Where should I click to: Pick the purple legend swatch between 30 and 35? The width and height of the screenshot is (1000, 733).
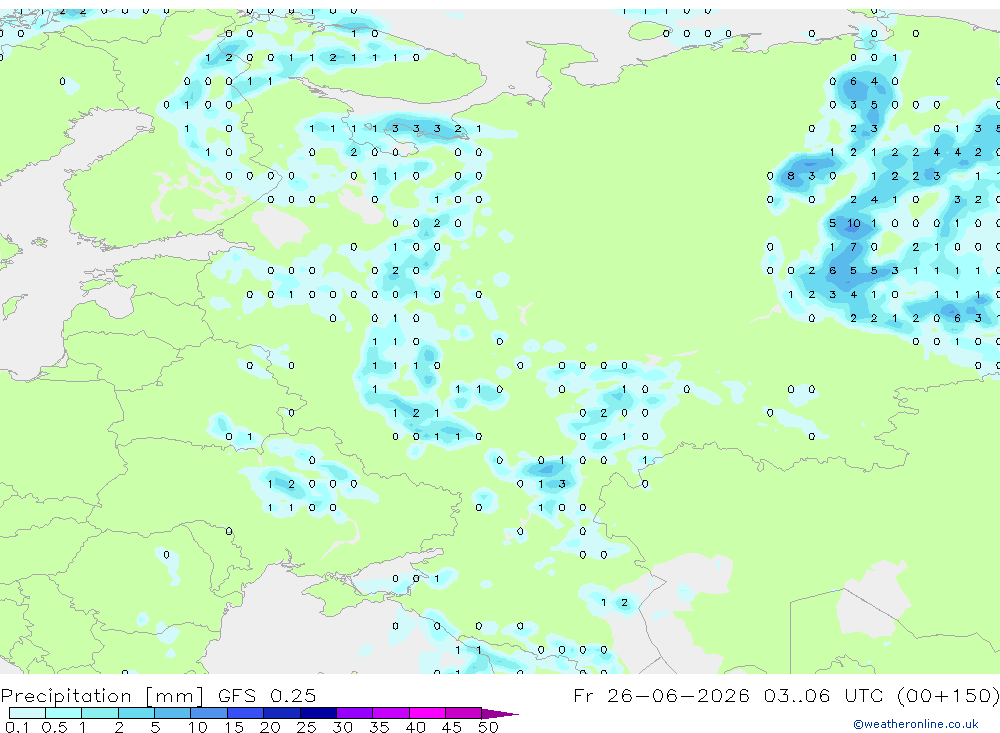[354, 713]
